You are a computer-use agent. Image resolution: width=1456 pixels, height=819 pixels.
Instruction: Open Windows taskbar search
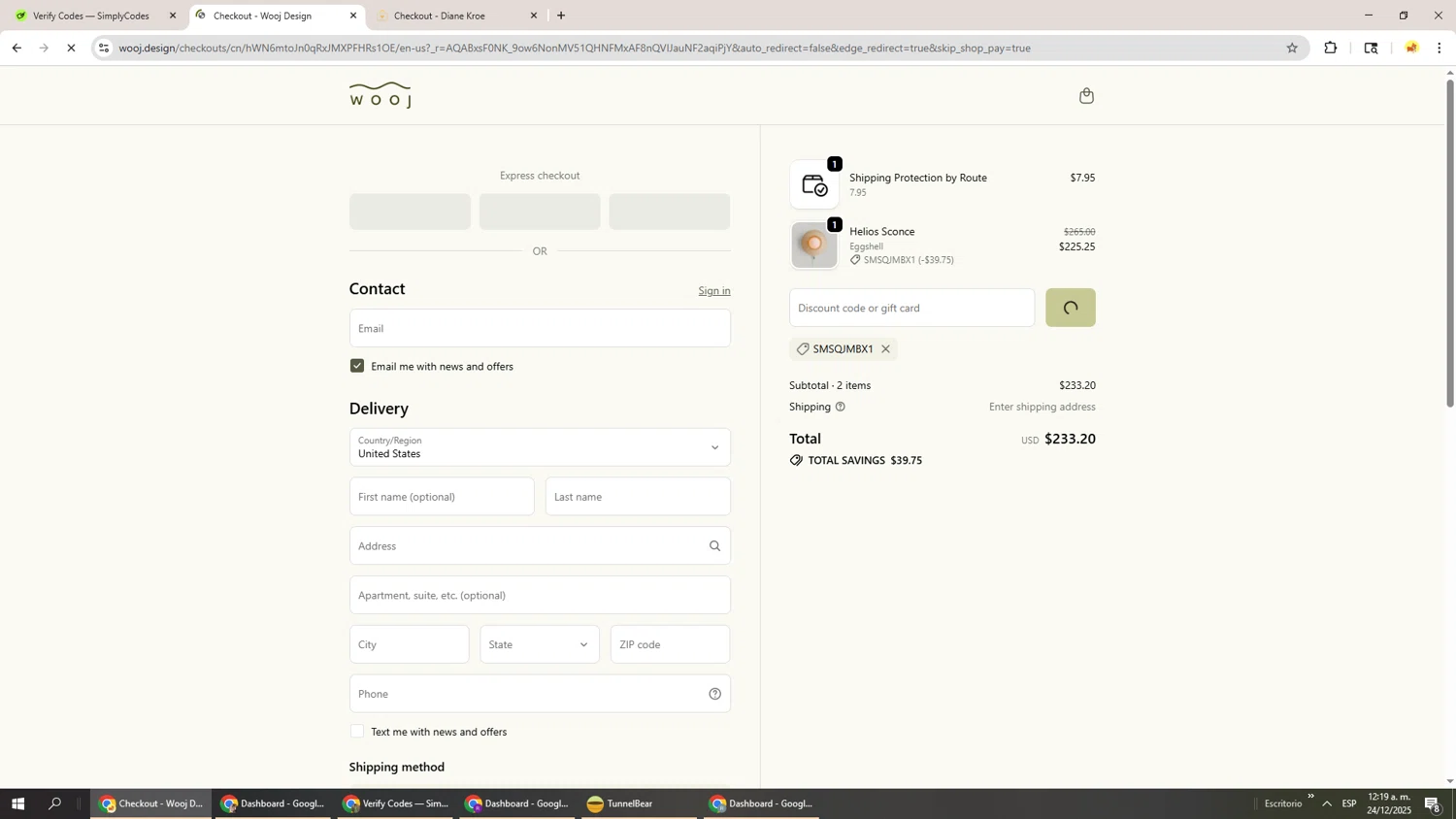(x=54, y=803)
